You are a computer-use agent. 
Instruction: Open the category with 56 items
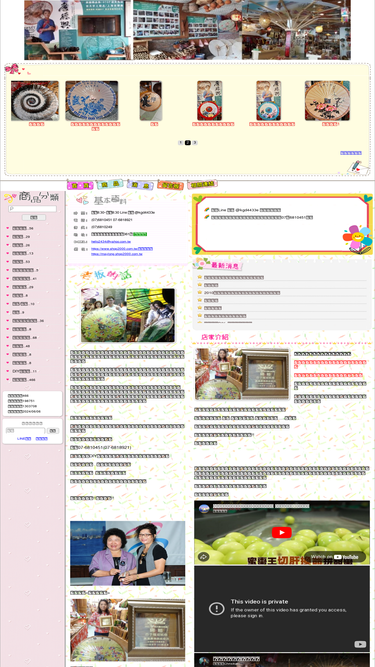tap(23, 228)
